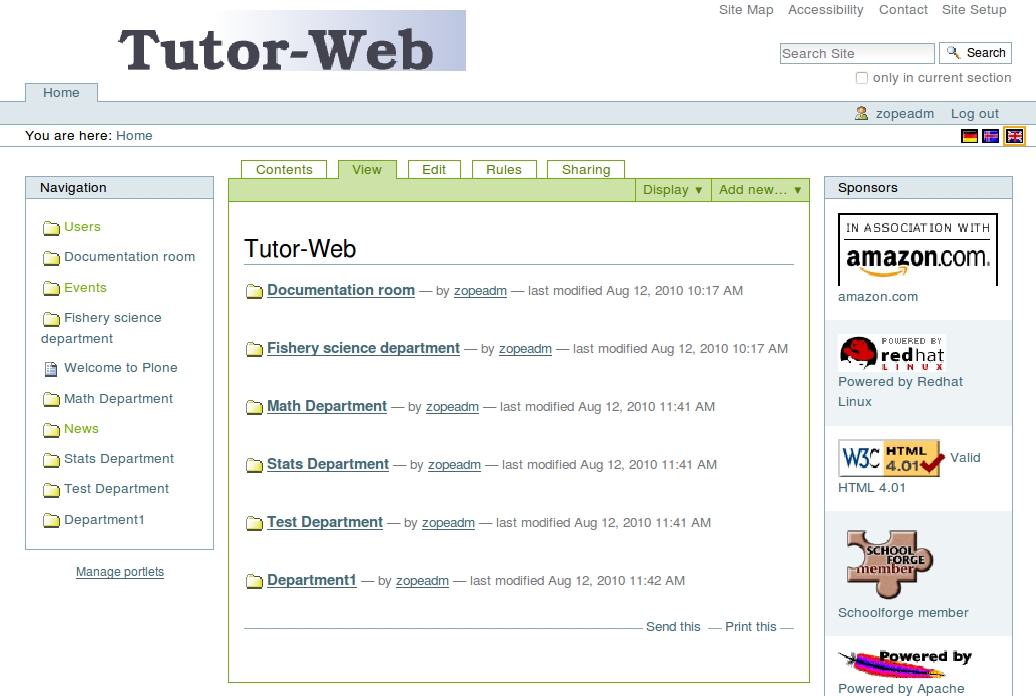Open the Math Department heading link

pos(326,406)
